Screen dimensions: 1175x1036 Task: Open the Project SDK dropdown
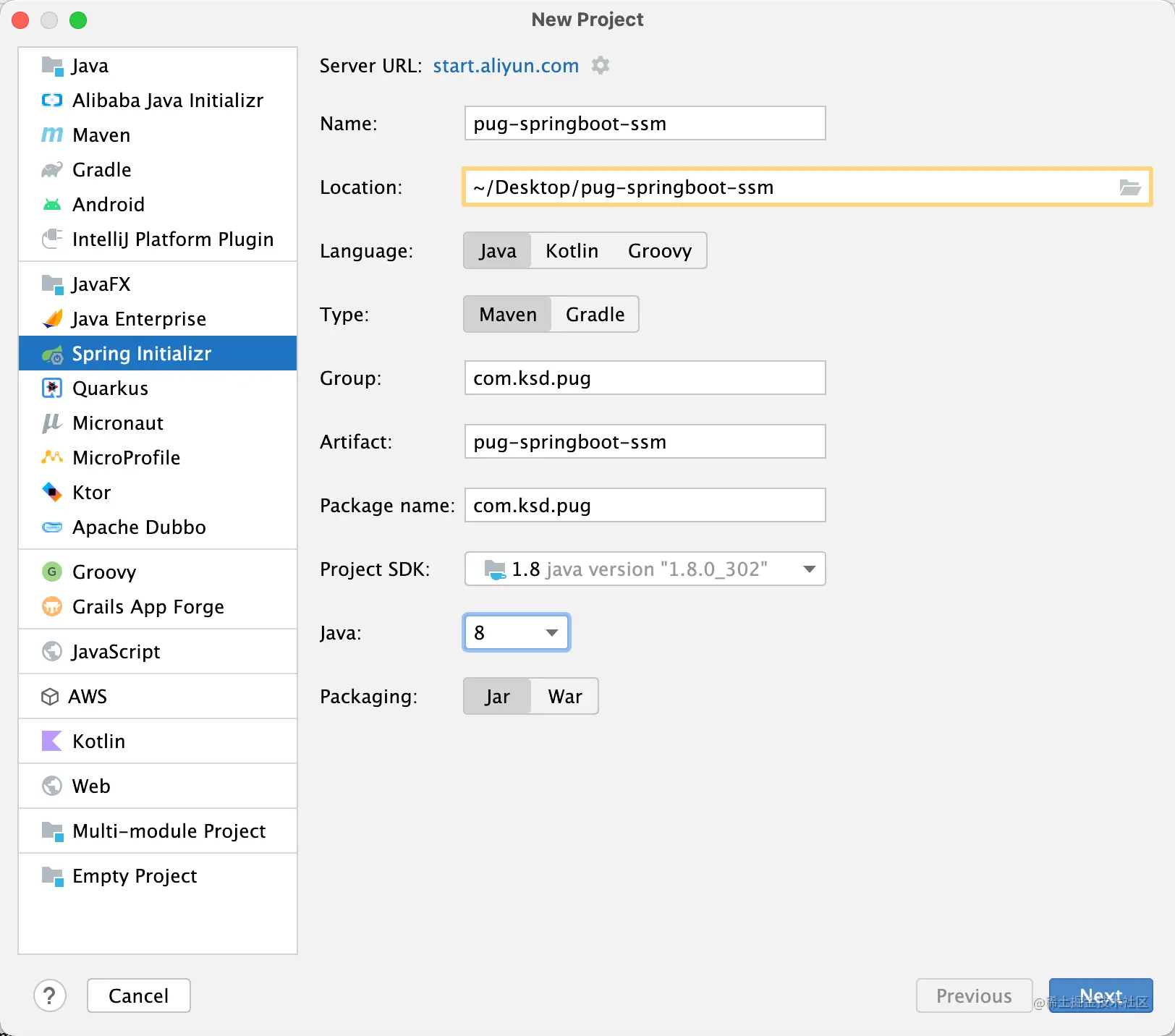[645, 569]
